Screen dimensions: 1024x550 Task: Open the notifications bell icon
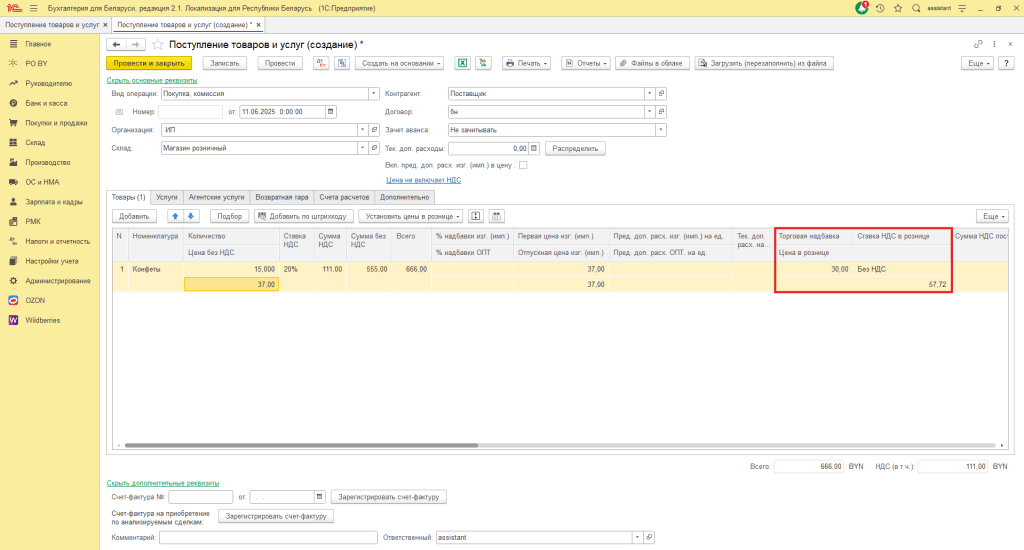(x=862, y=8)
